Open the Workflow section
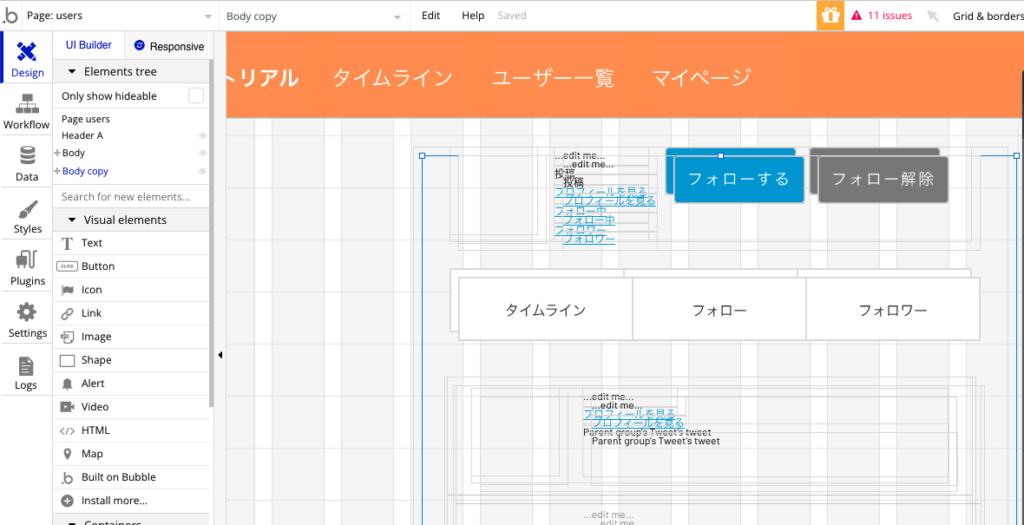The height and width of the screenshot is (525, 1024). (x=26, y=111)
